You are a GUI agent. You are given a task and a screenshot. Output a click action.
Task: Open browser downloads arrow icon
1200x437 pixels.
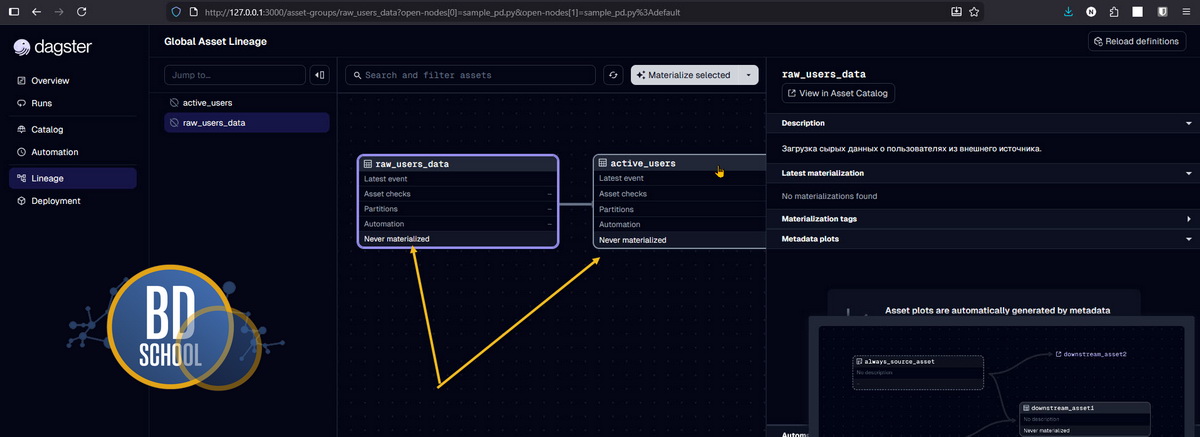point(1068,12)
